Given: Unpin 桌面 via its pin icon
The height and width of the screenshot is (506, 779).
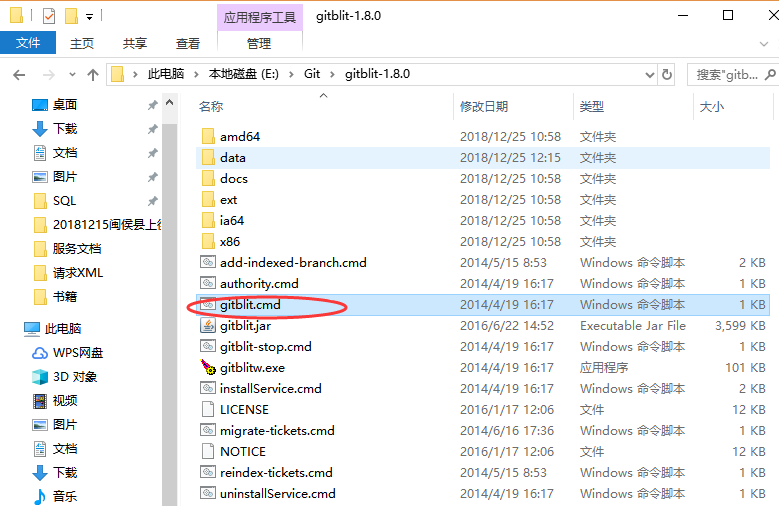Looking at the screenshot, I should (153, 105).
